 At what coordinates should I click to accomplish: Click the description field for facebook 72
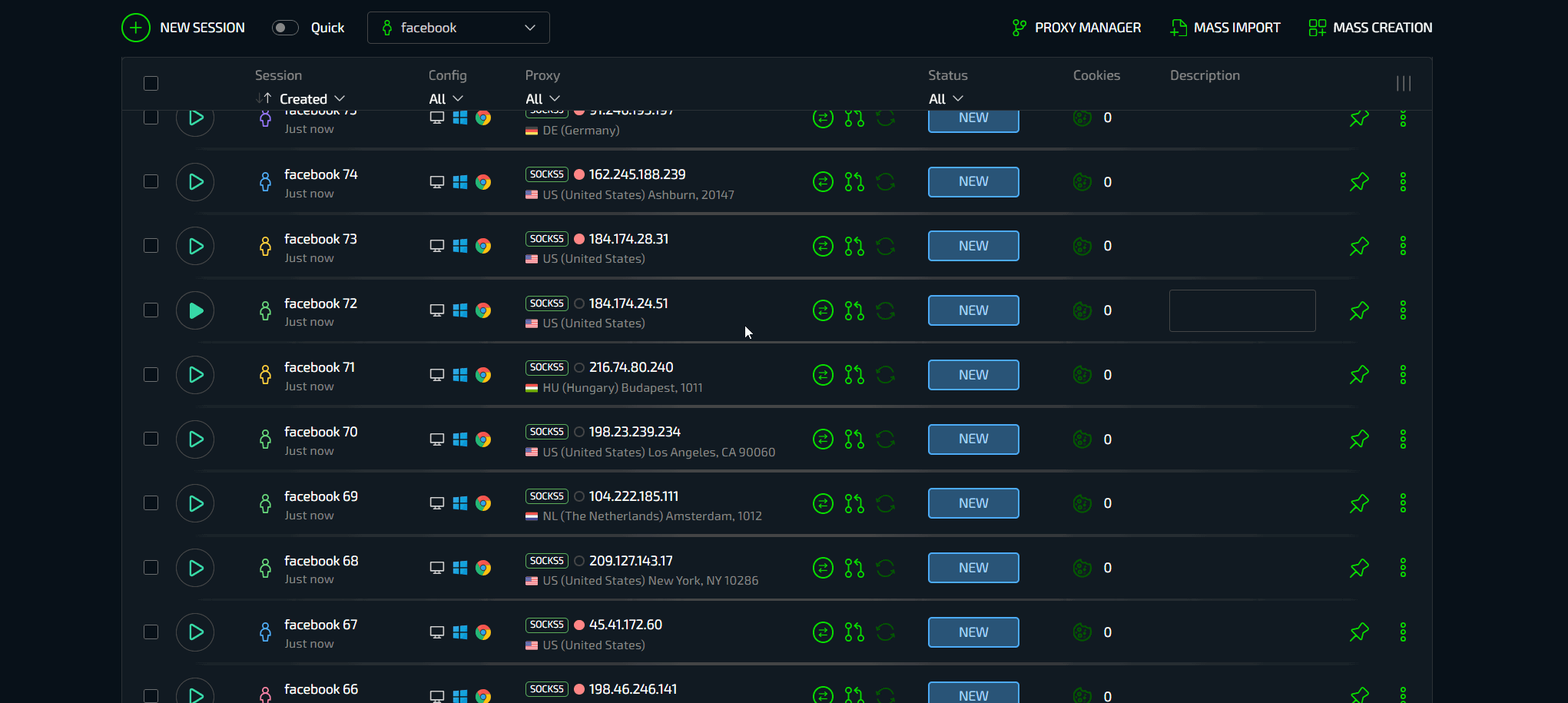(x=1241, y=310)
